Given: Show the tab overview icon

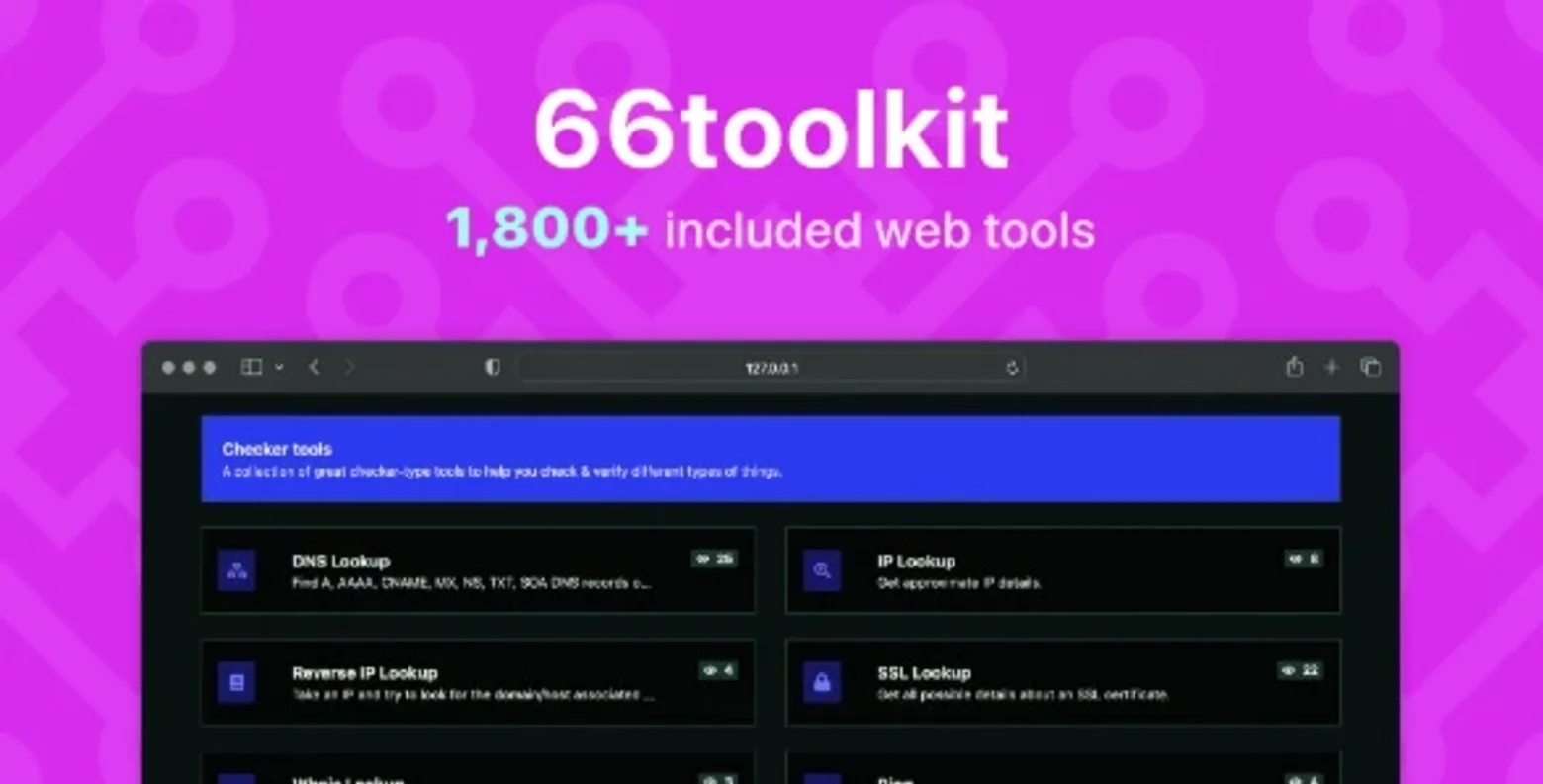Looking at the screenshot, I should tap(1371, 367).
